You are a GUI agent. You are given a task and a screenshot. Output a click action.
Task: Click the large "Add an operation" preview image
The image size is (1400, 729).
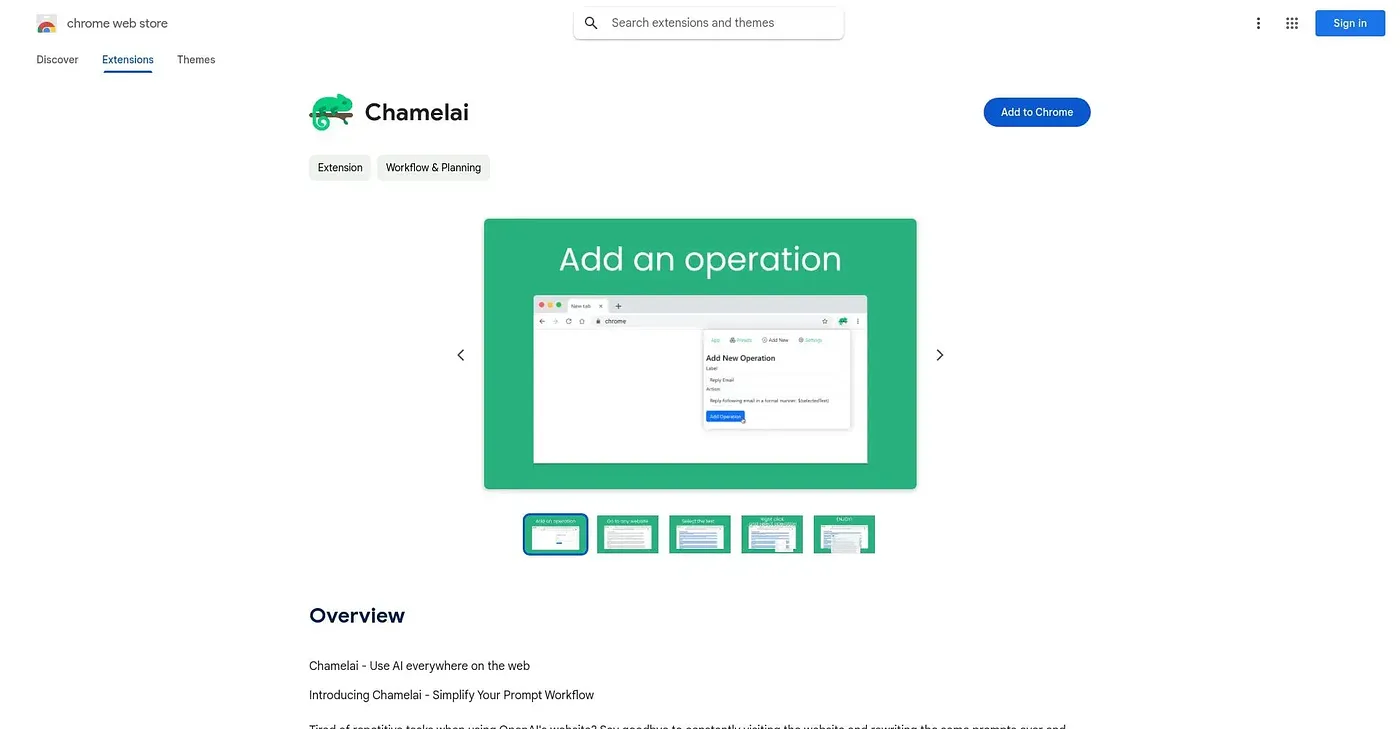pos(700,354)
